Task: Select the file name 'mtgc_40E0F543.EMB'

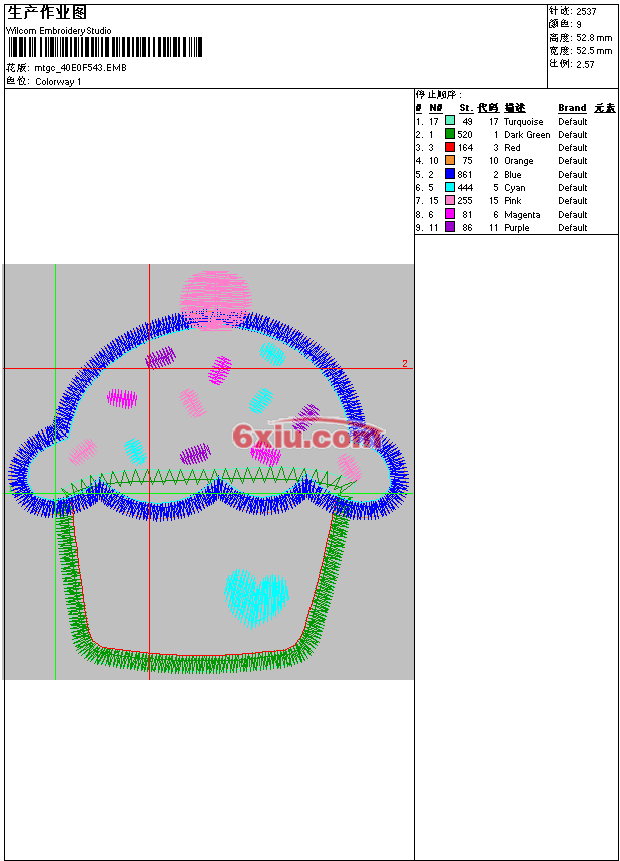Action: 80,68
